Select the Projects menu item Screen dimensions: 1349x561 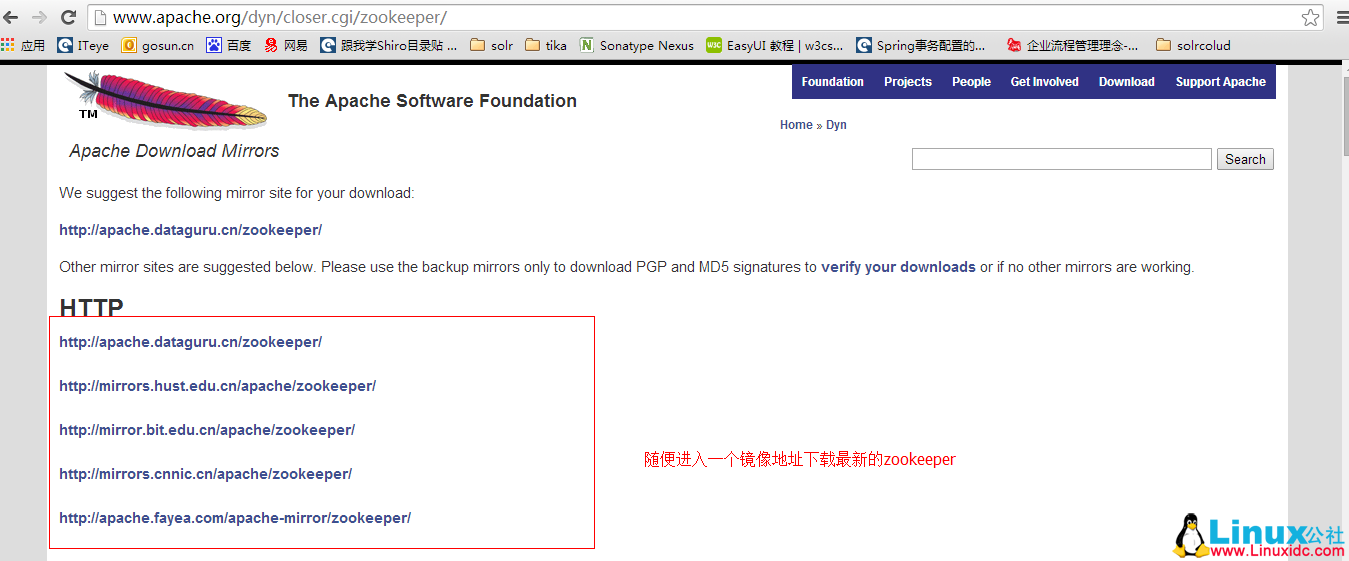[907, 82]
